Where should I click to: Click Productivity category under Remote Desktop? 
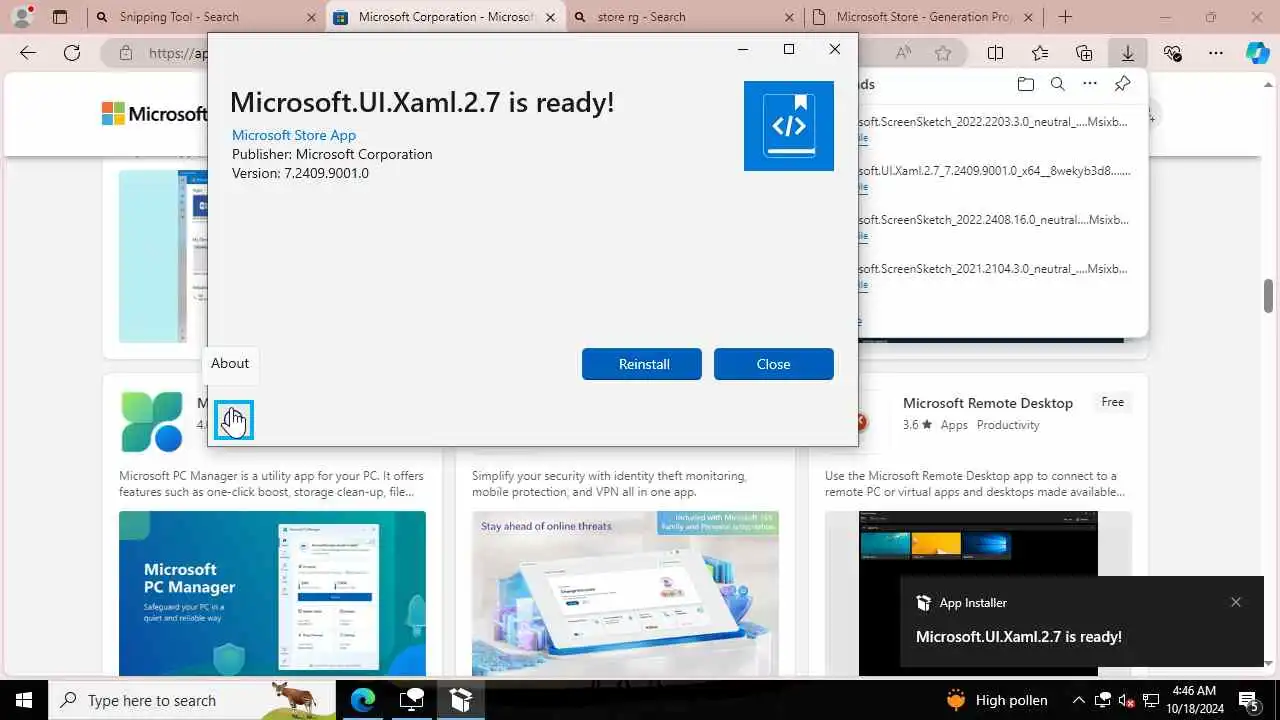tap(1008, 425)
